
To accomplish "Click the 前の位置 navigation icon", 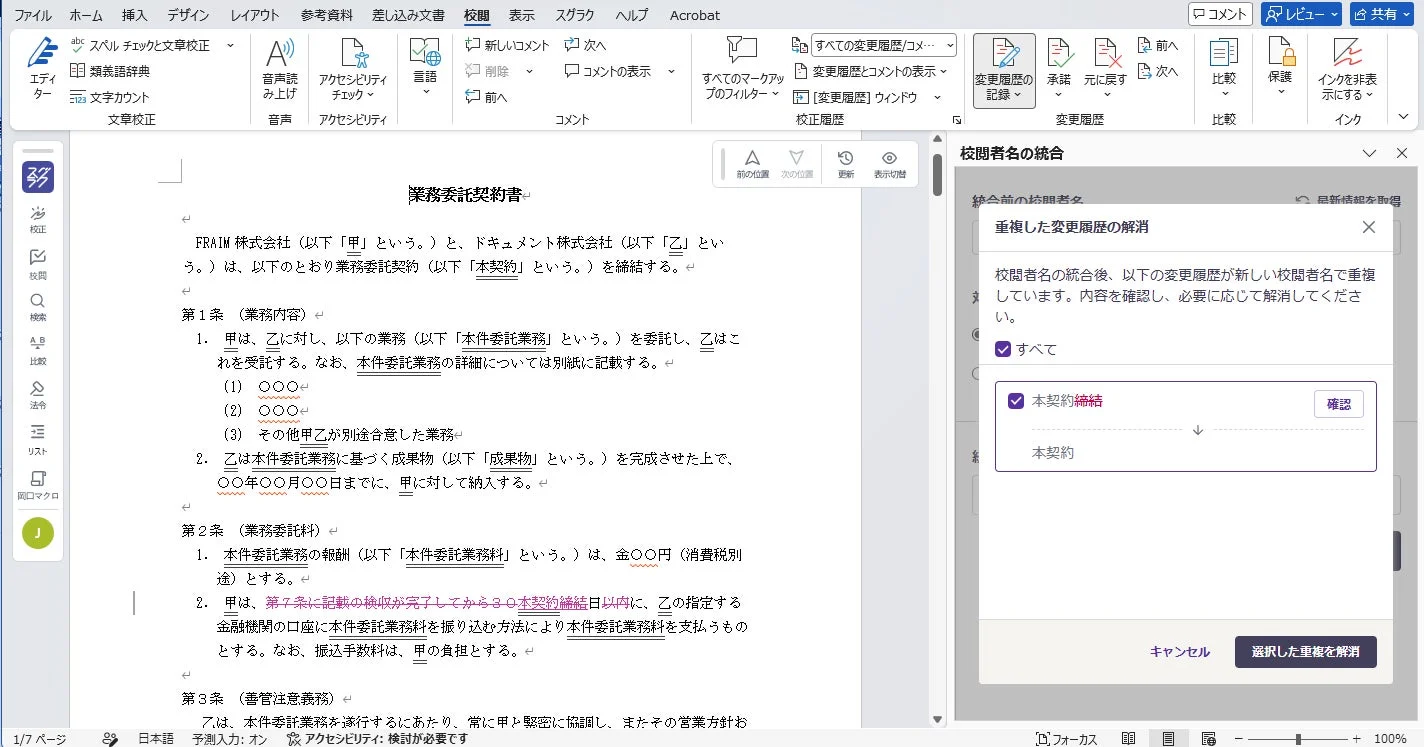I will pos(753,164).
